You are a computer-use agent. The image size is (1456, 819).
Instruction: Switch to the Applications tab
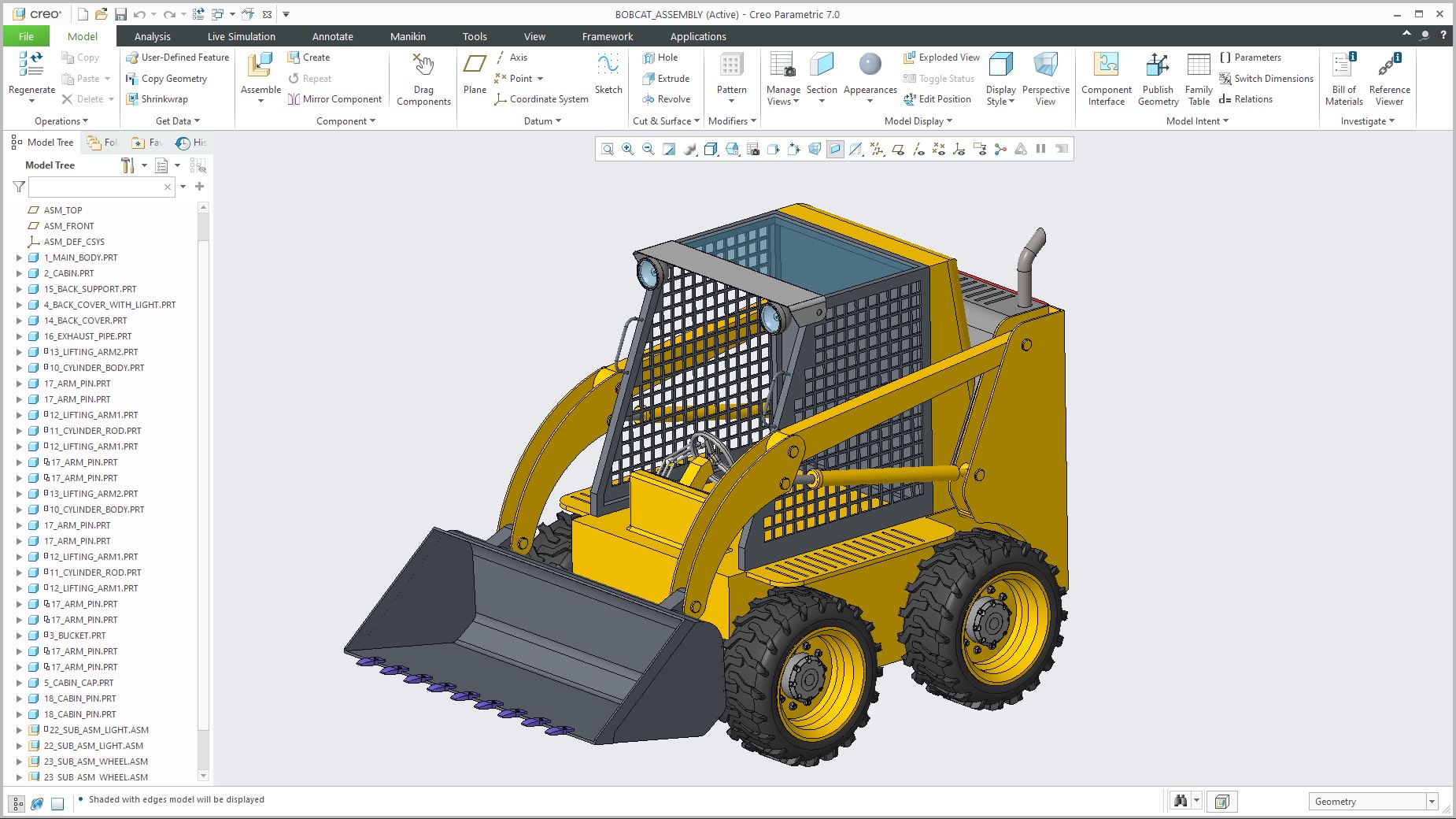(698, 36)
